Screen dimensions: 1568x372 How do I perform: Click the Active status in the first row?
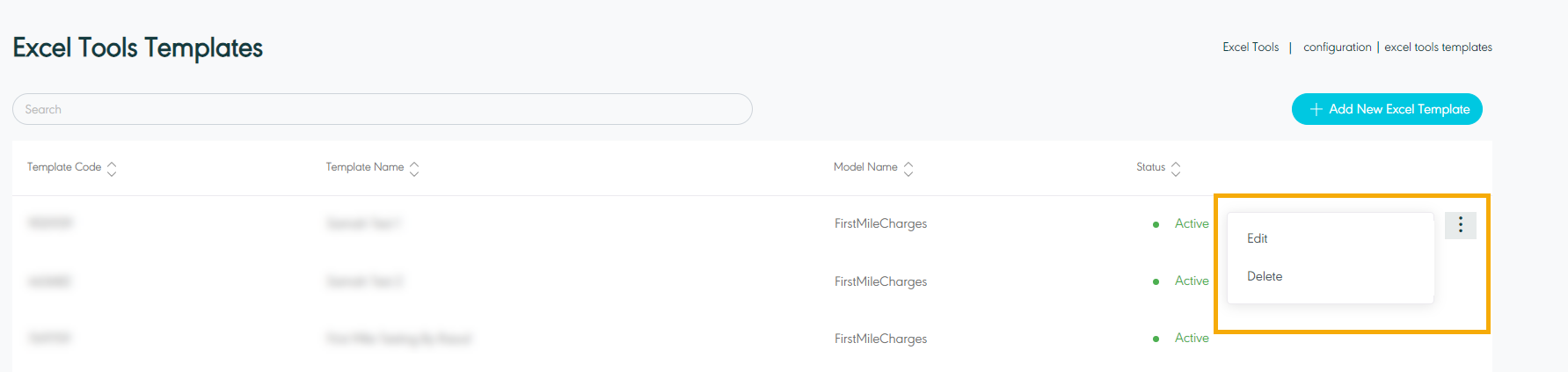tap(1192, 223)
